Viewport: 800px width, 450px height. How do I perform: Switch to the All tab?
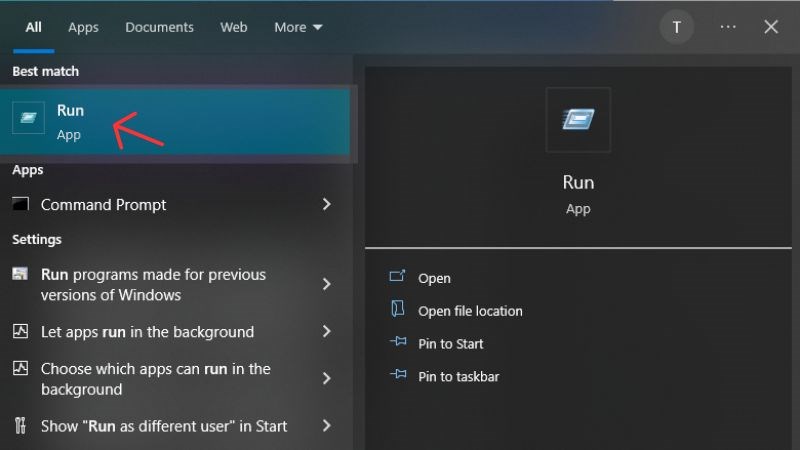pos(34,27)
